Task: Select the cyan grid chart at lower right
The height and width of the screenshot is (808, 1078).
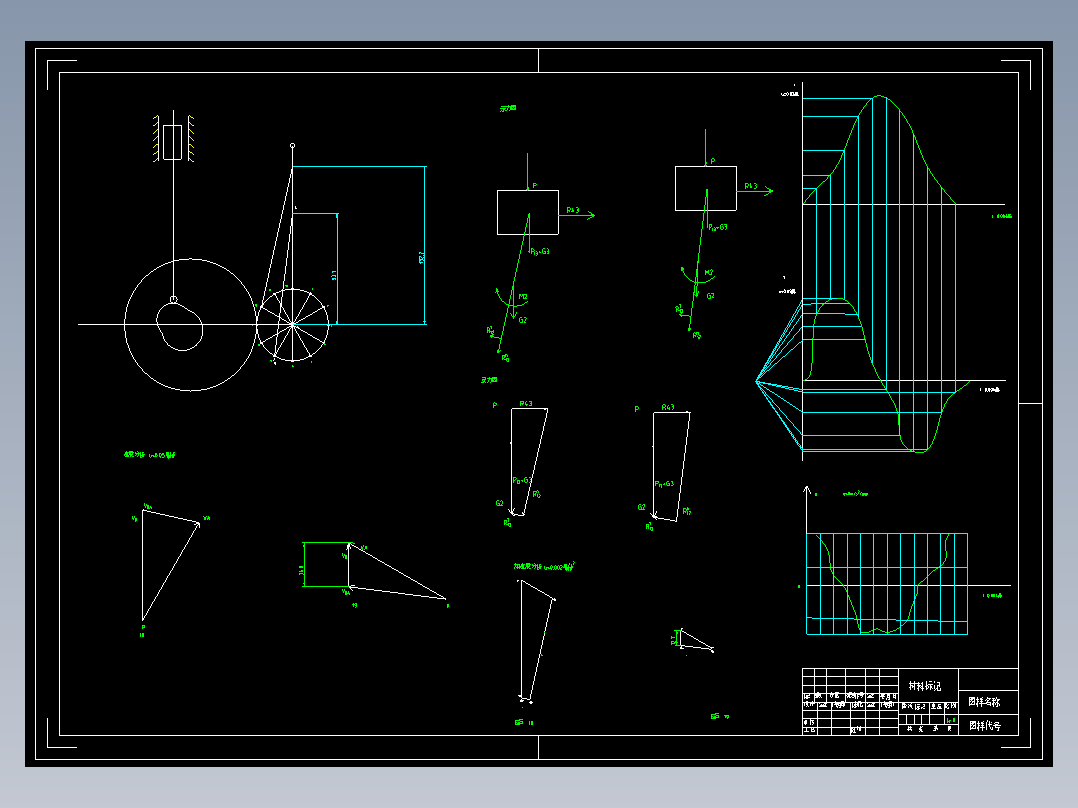Action: click(887, 584)
